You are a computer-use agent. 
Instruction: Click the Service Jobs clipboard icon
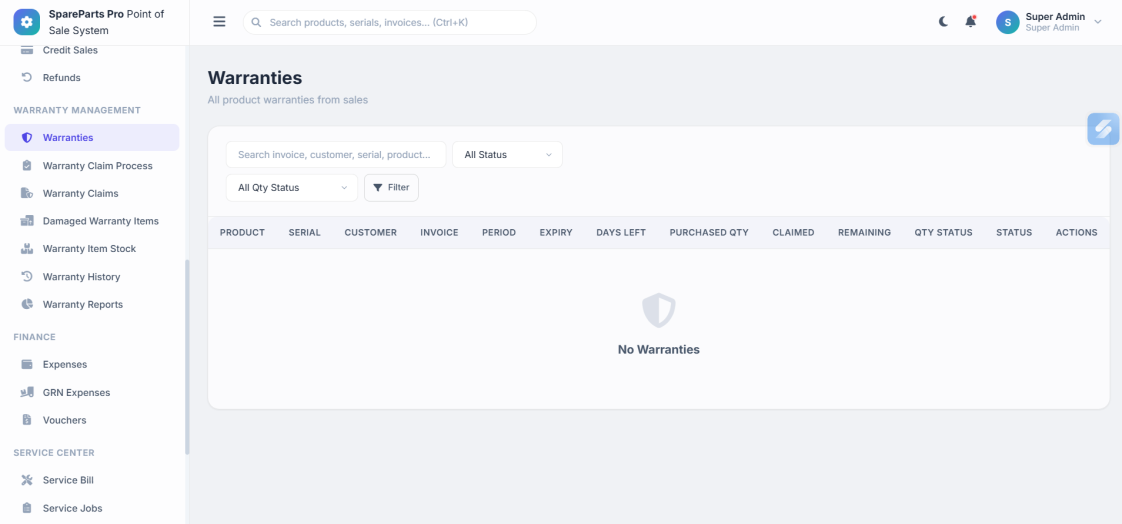click(27, 508)
